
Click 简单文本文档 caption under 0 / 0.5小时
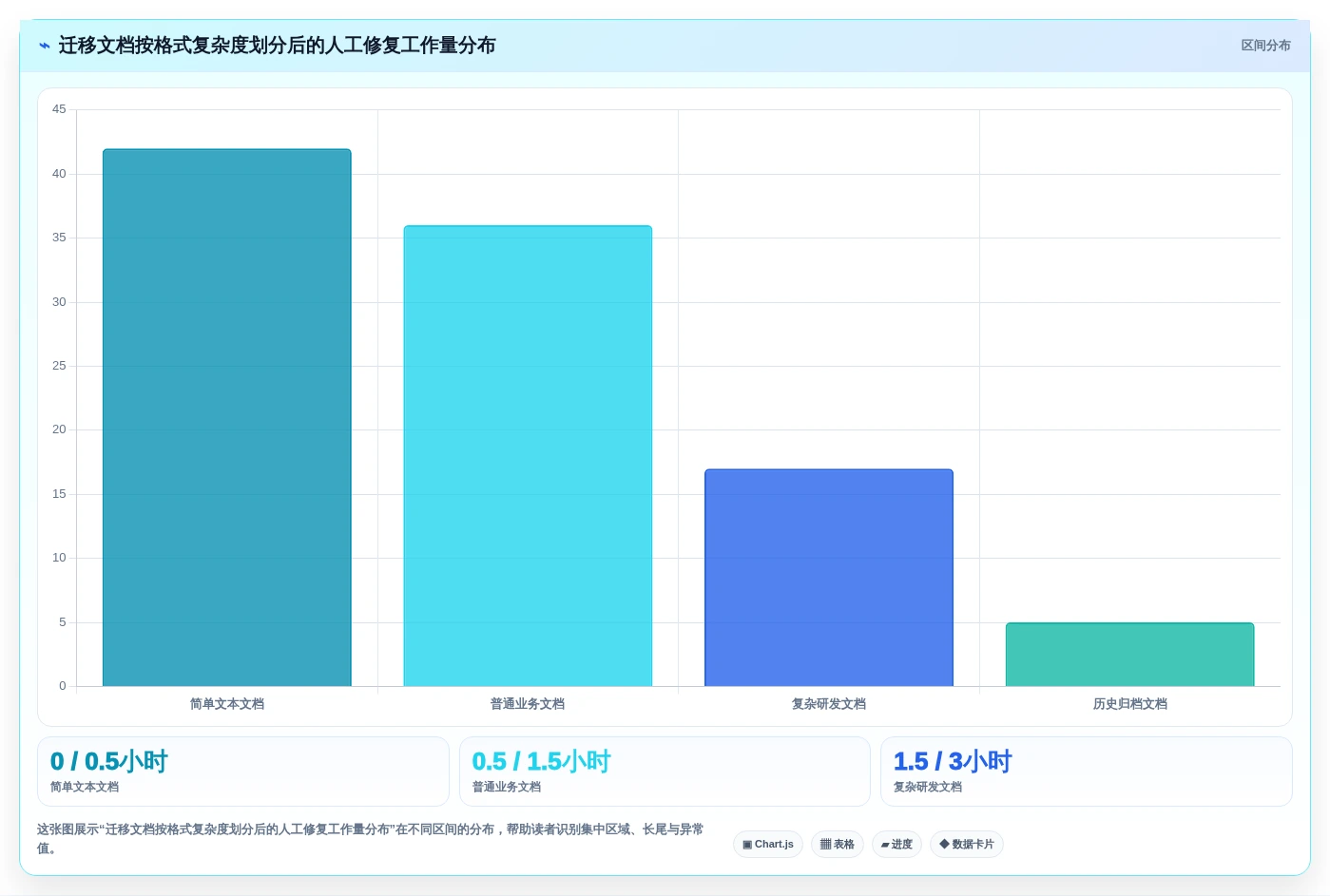coord(85,787)
